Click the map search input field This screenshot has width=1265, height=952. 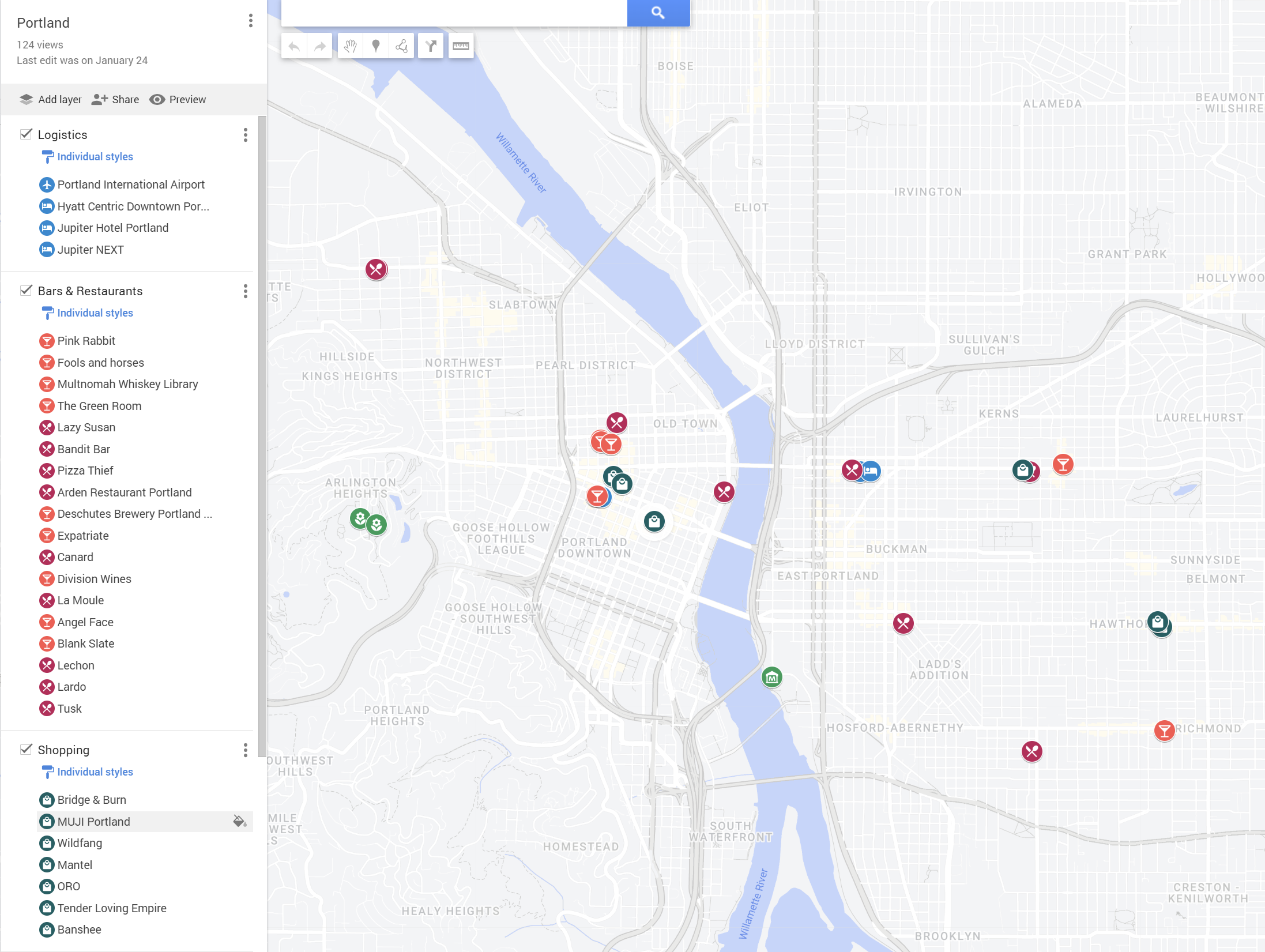454,12
